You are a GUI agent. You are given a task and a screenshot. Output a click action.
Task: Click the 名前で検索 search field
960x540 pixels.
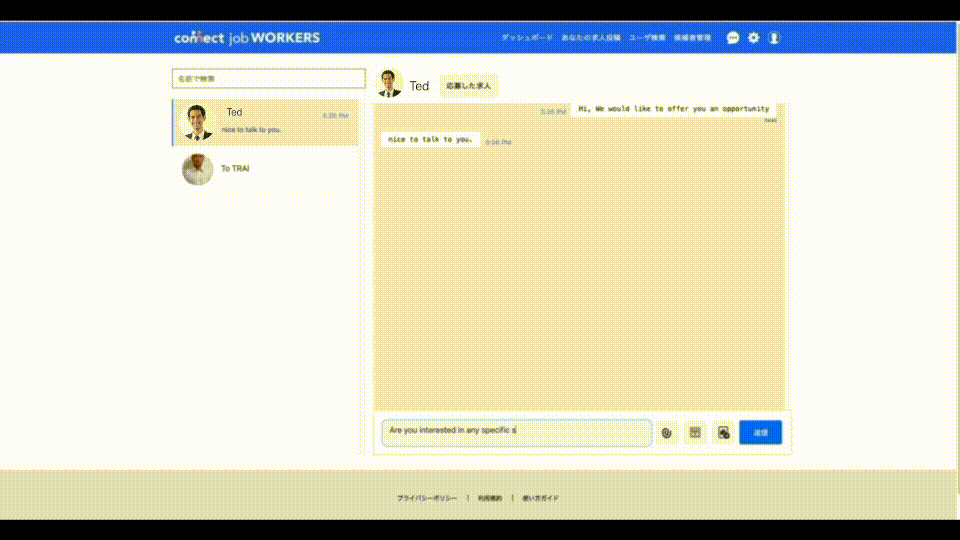point(268,78)
